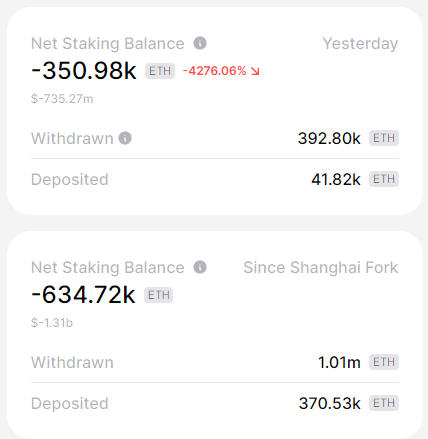
Task: Click ETH badge beside -634.72k balance
Action: tap(159, 295)
